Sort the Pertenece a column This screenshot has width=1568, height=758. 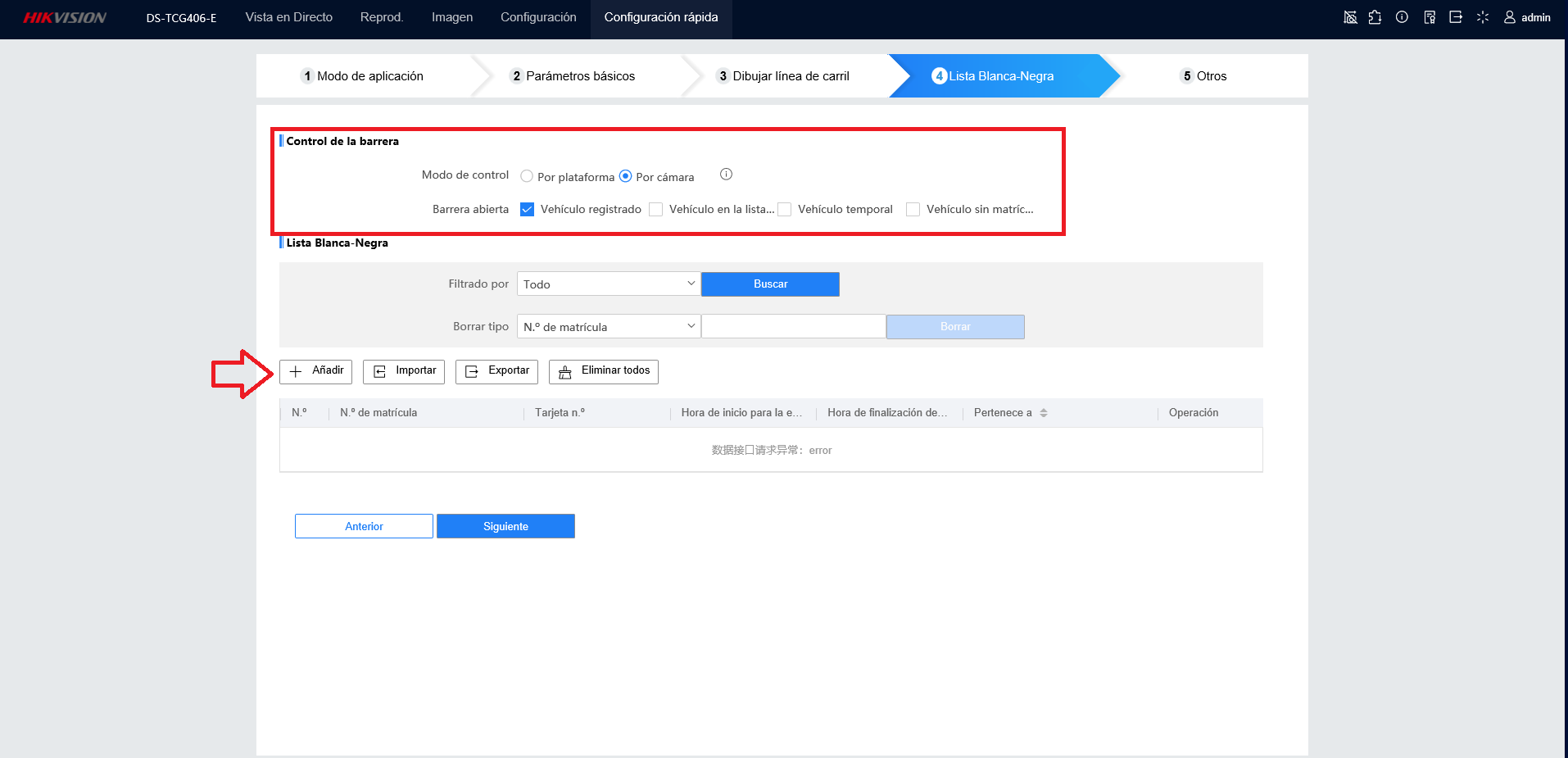click(x=1044, y=413)
